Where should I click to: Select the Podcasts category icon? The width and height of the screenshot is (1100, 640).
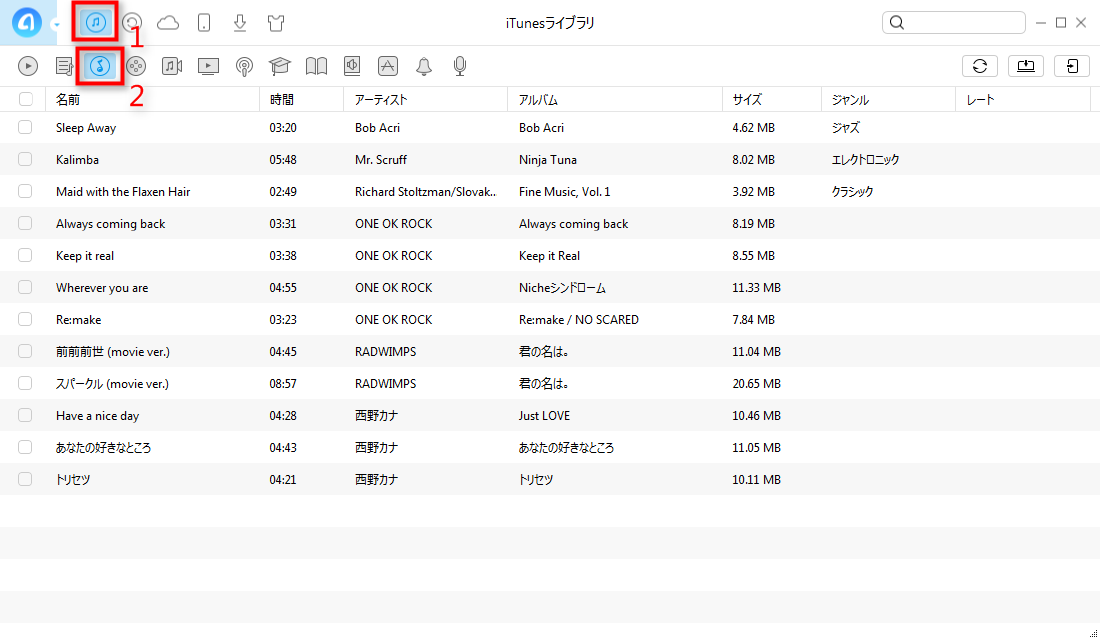[244, 66]
